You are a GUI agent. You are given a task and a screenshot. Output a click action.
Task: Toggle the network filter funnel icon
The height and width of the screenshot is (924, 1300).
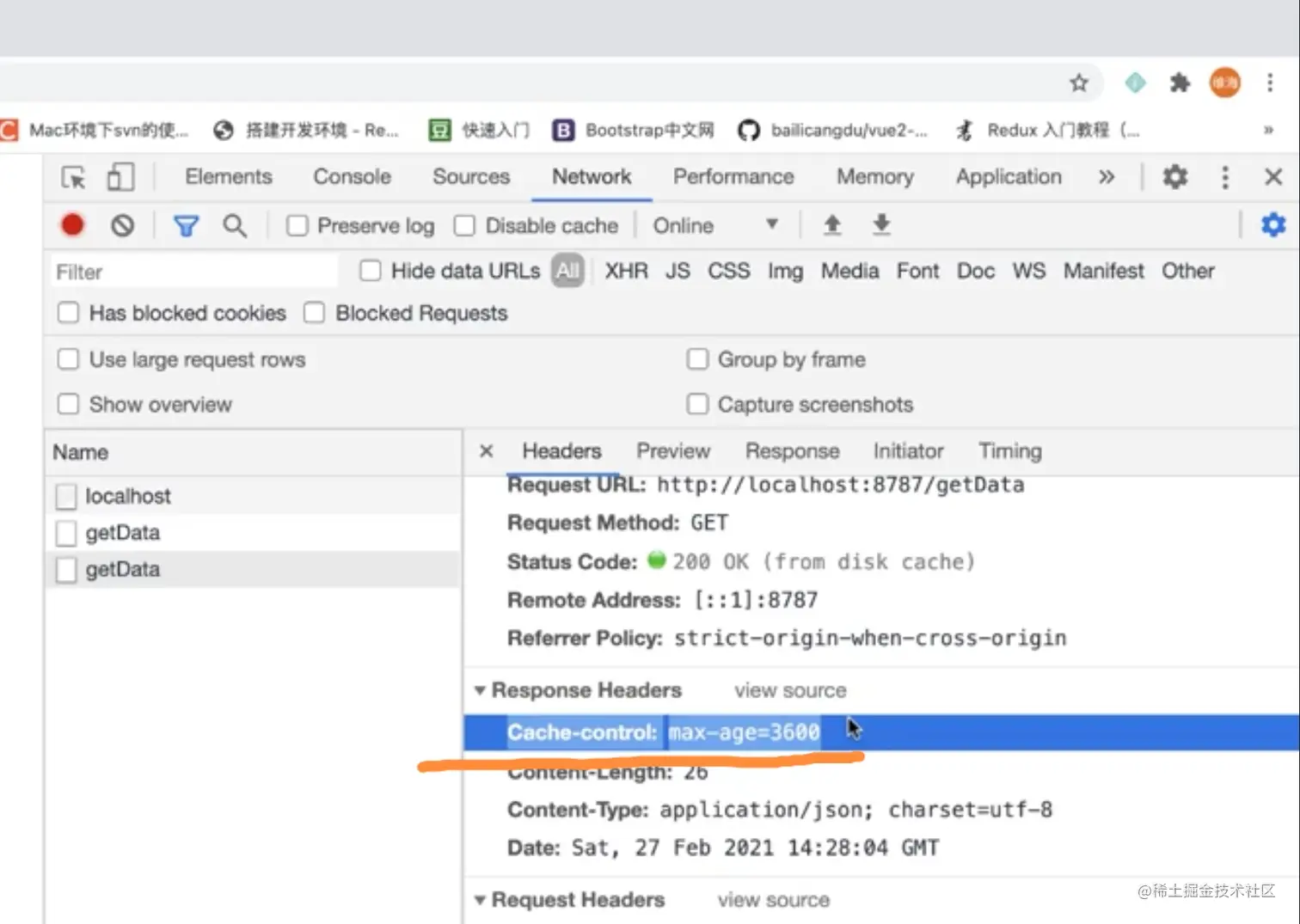click(x=186, y=226)
